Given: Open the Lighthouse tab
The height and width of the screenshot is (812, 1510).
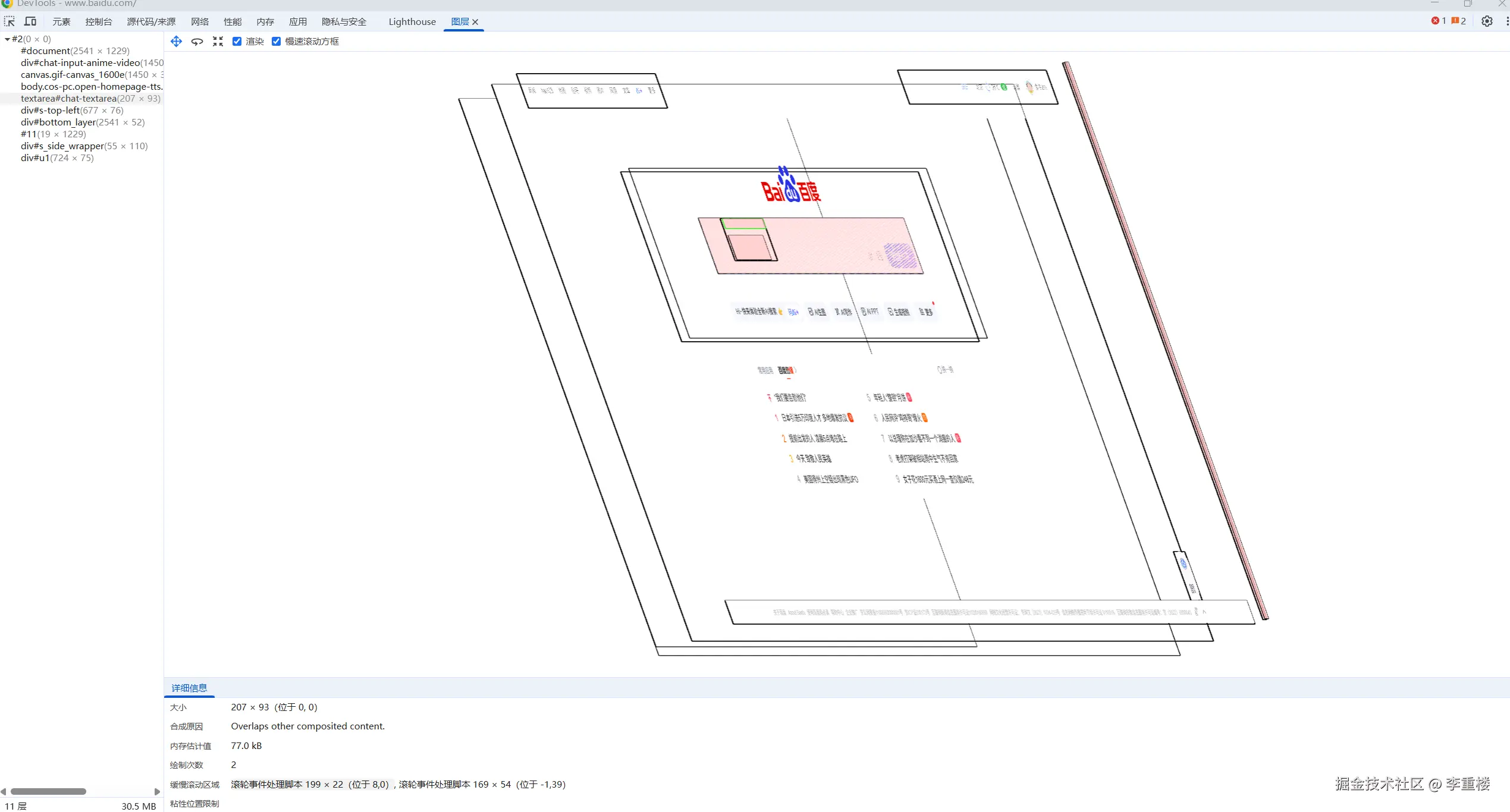Looking at the screenshot, I should tap(412, 21).
